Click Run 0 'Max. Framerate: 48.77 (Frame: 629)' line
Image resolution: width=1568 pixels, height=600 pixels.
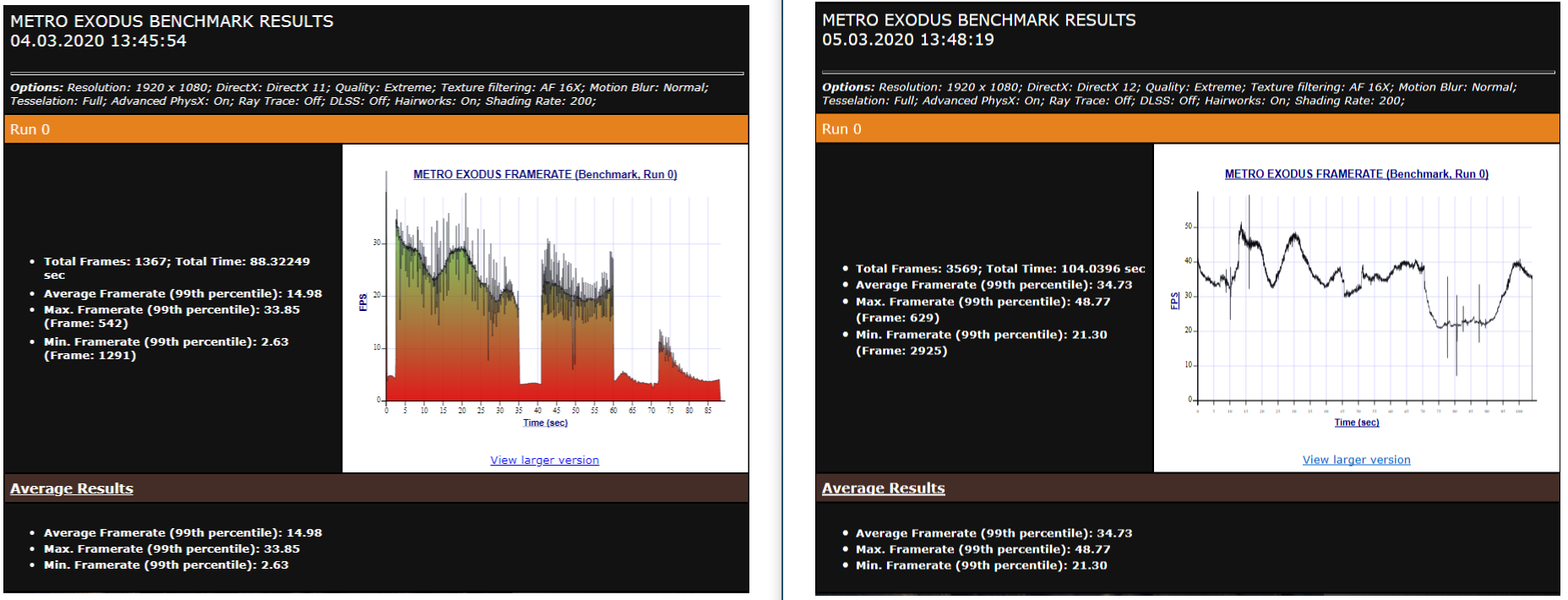click(983, 309)
